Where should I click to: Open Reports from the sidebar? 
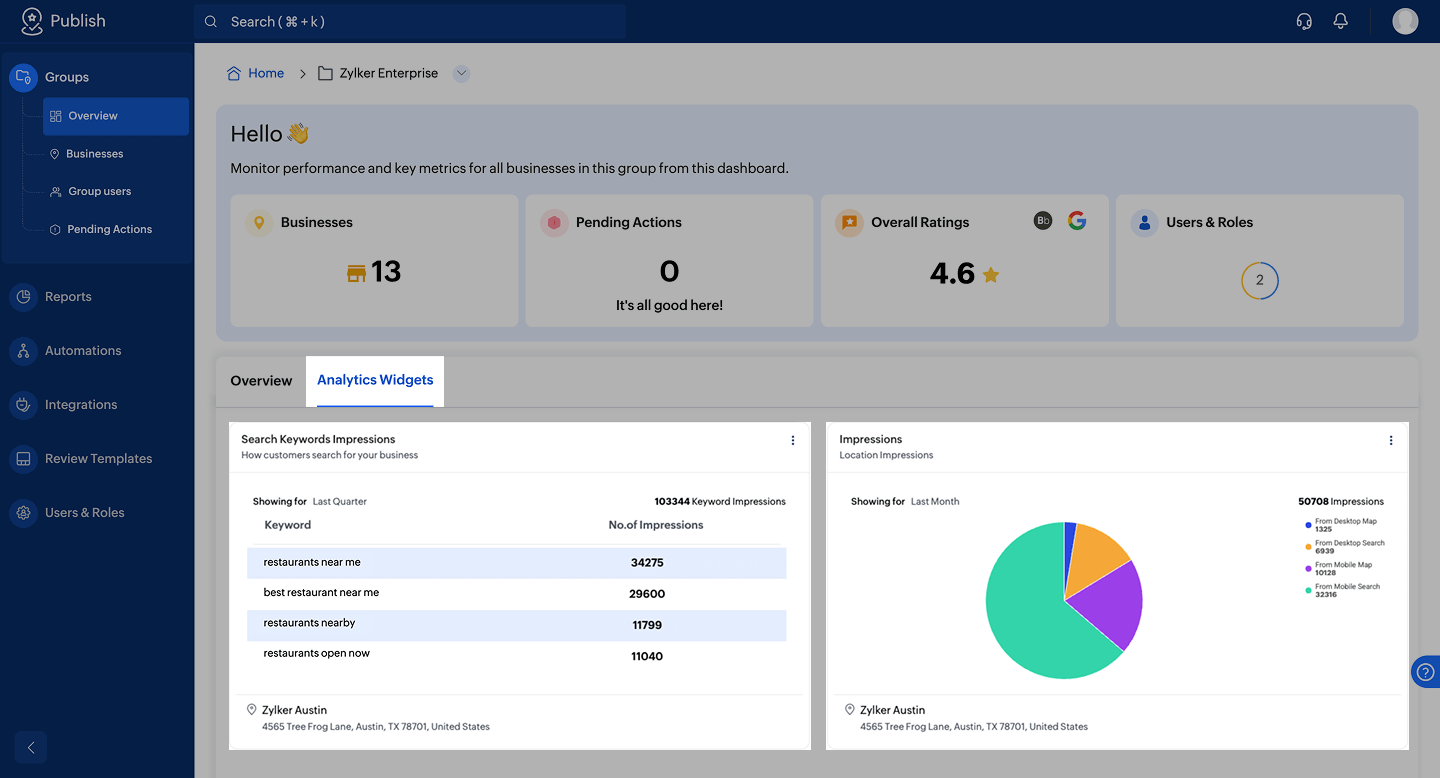(x=68, y=297)
